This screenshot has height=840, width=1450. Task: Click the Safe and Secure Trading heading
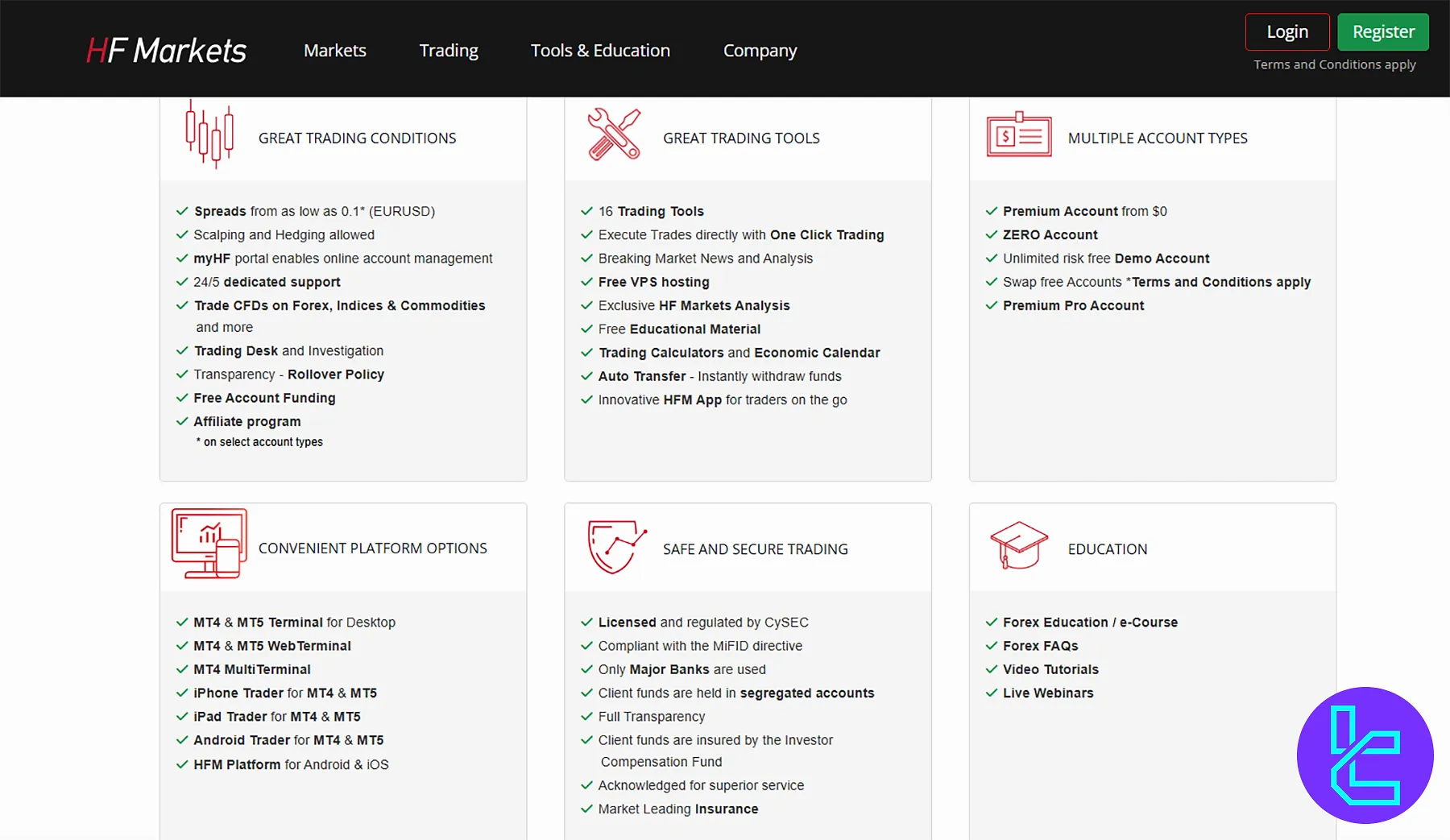pos(756,548)
